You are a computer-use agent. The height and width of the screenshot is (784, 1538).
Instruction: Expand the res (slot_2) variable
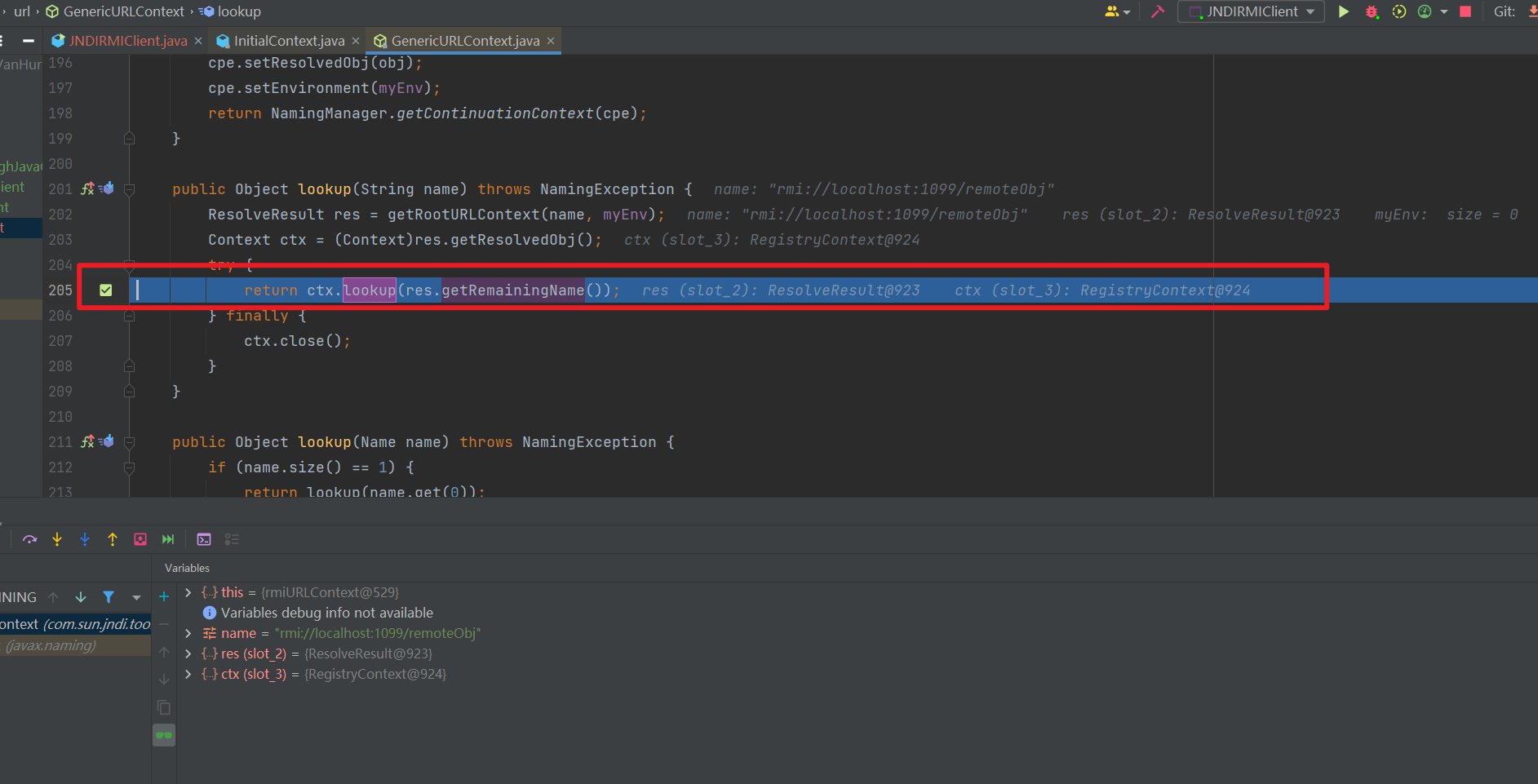(x=188, y=653)
